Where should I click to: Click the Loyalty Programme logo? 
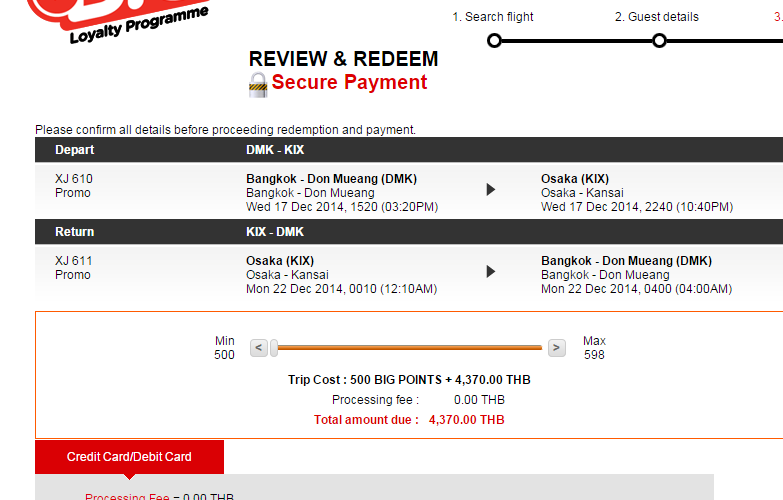119,21
